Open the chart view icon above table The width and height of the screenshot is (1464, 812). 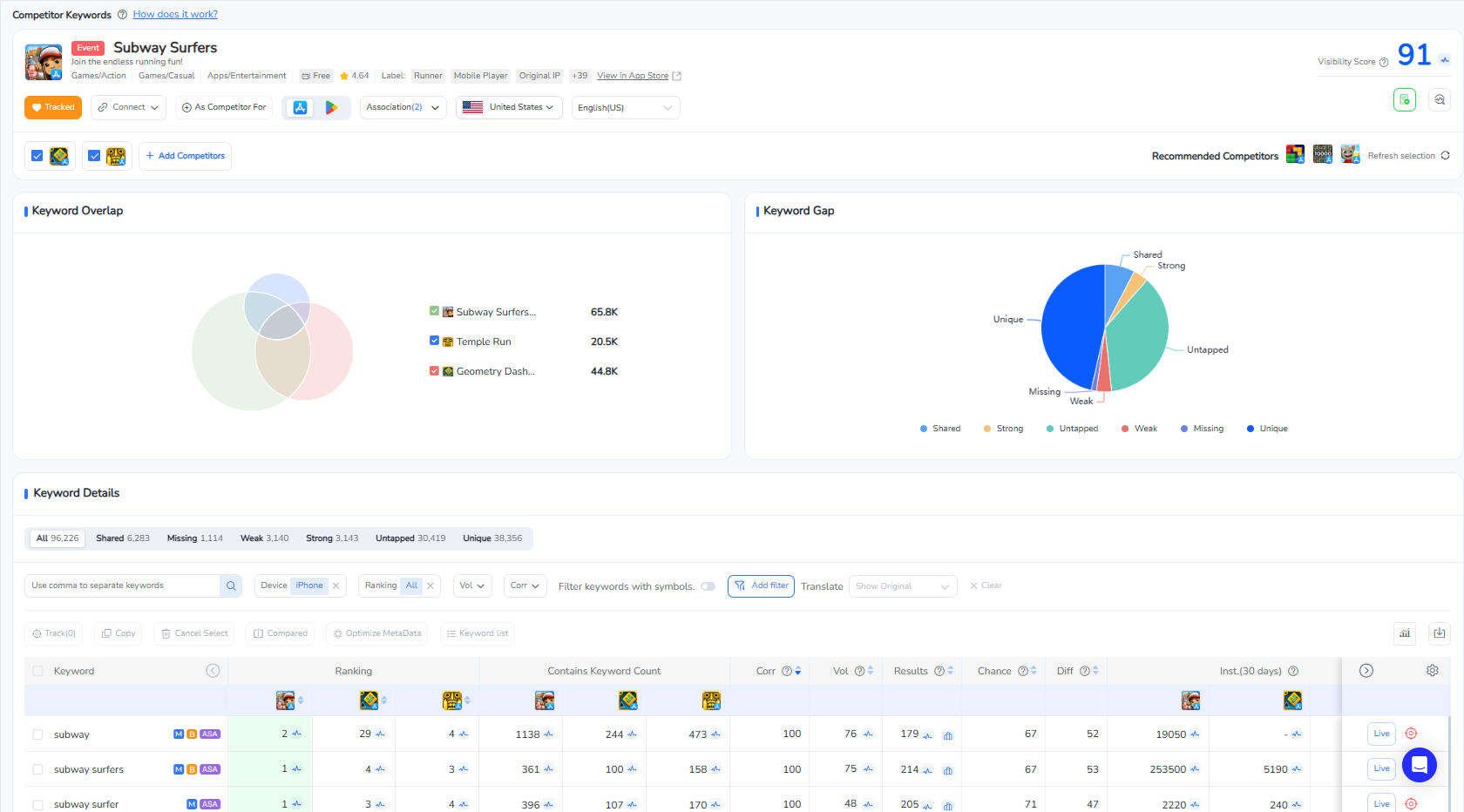point(1405,633)
